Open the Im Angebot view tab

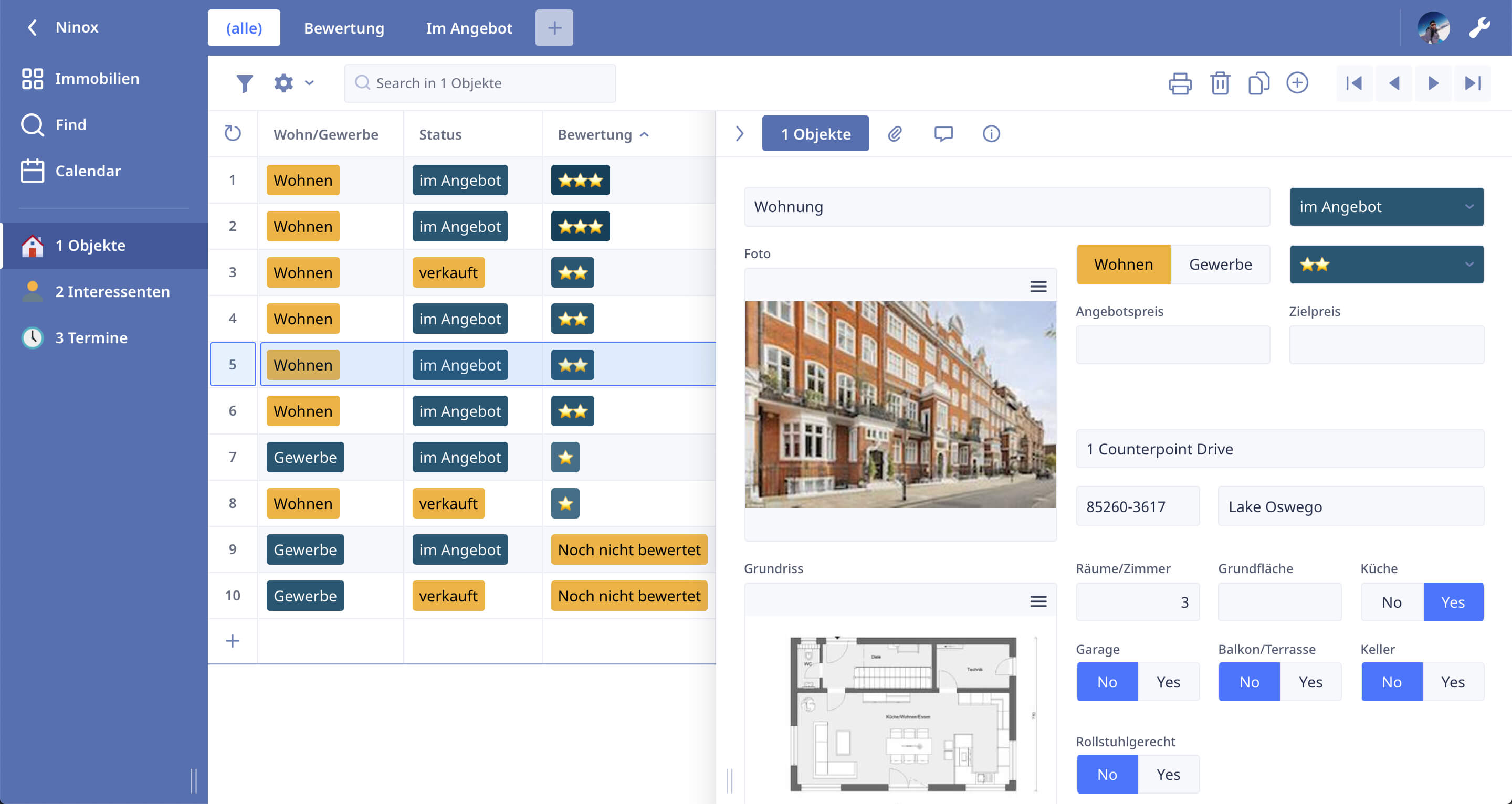[x=469, y=28]
